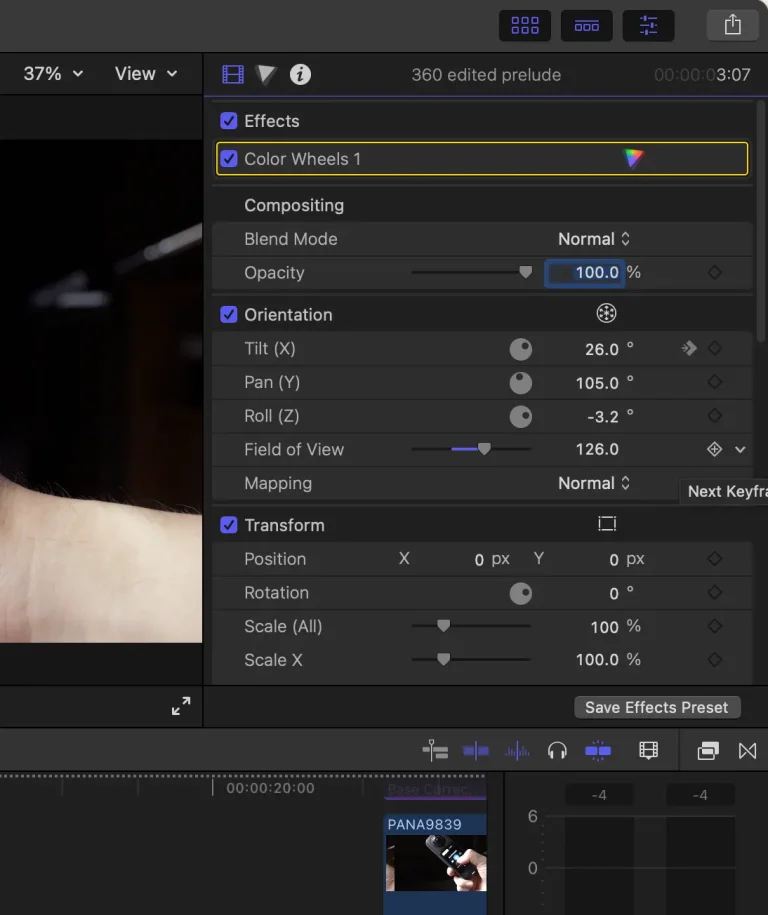Image resolution: width=768 pixels, height=915 pixels.
Task: Click the Color Wheels 1 color icon
Action: point(632,158)
